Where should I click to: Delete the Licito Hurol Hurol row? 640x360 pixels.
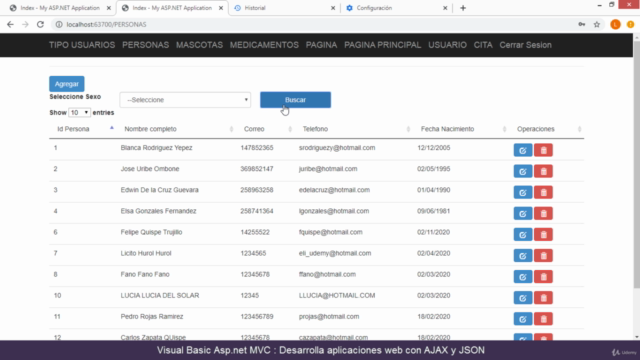[x=543, y=256]
